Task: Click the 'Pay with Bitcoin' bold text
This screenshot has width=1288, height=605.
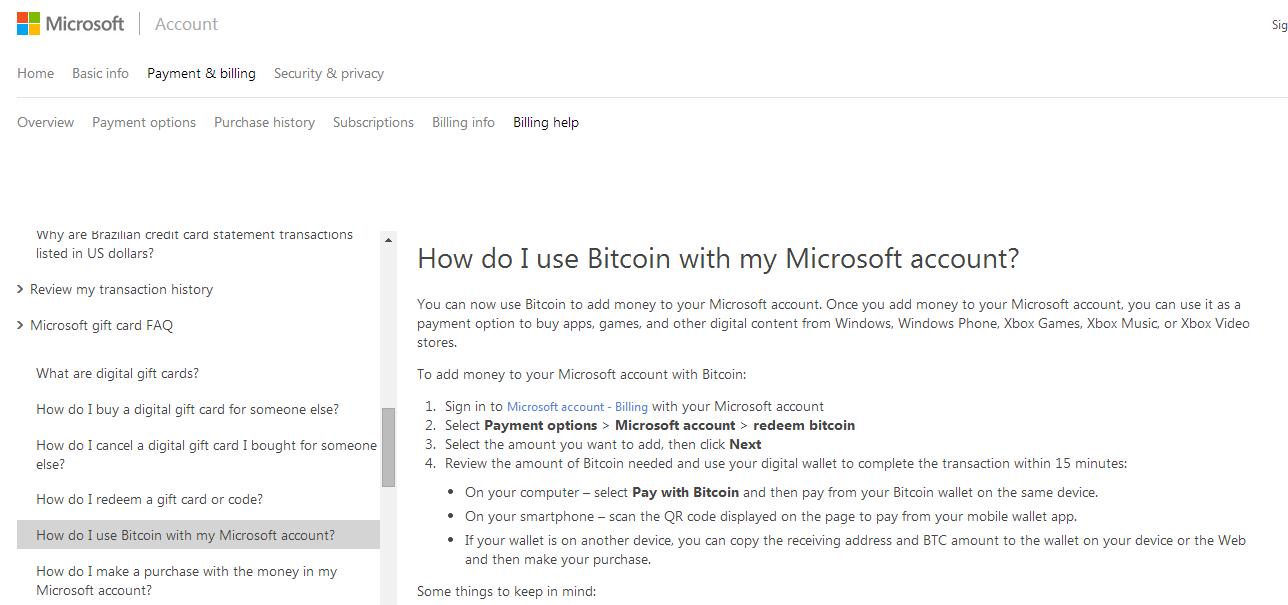Action: (x=685, y=492)
